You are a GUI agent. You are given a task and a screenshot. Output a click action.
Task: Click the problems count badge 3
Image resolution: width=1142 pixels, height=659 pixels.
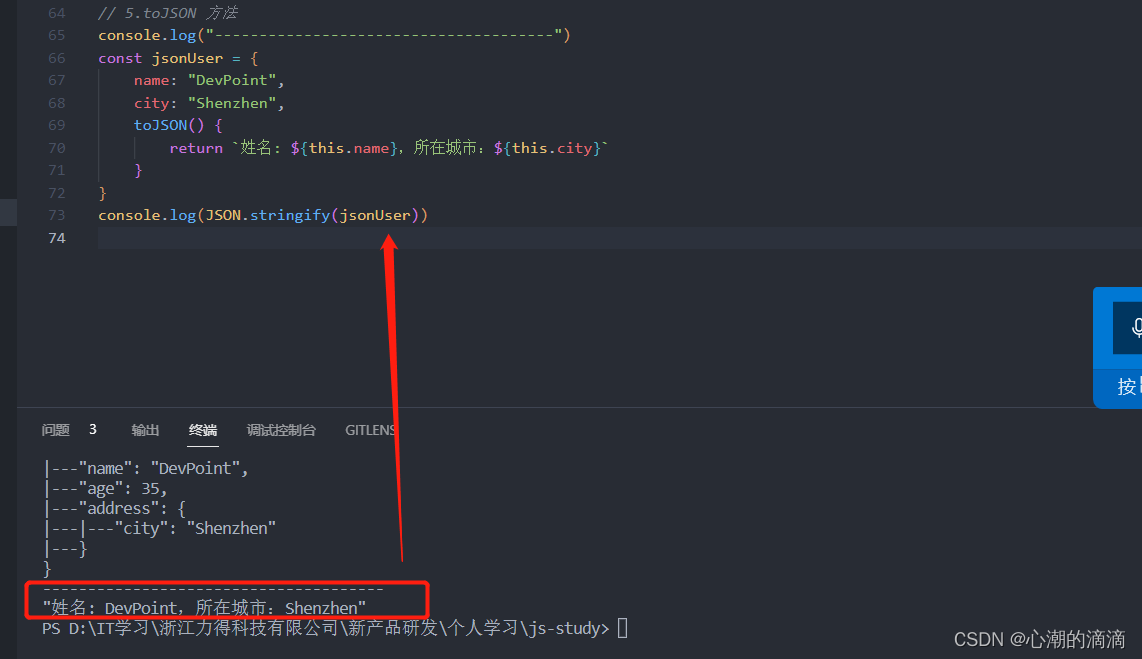click(x=92, y=430)
